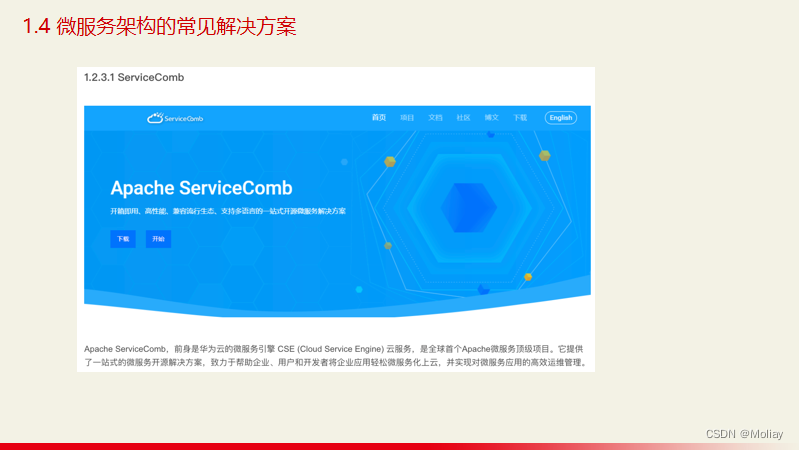Click the tagline starting with 开箱即用
Viewport: 799px width, 450px height.
click(x=228, y=211)
